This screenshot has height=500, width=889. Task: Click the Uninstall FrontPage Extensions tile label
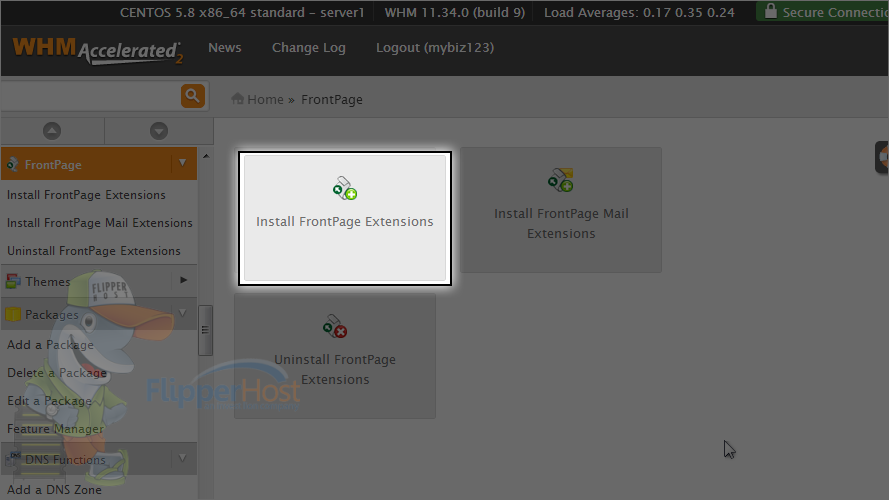[335, 370]
